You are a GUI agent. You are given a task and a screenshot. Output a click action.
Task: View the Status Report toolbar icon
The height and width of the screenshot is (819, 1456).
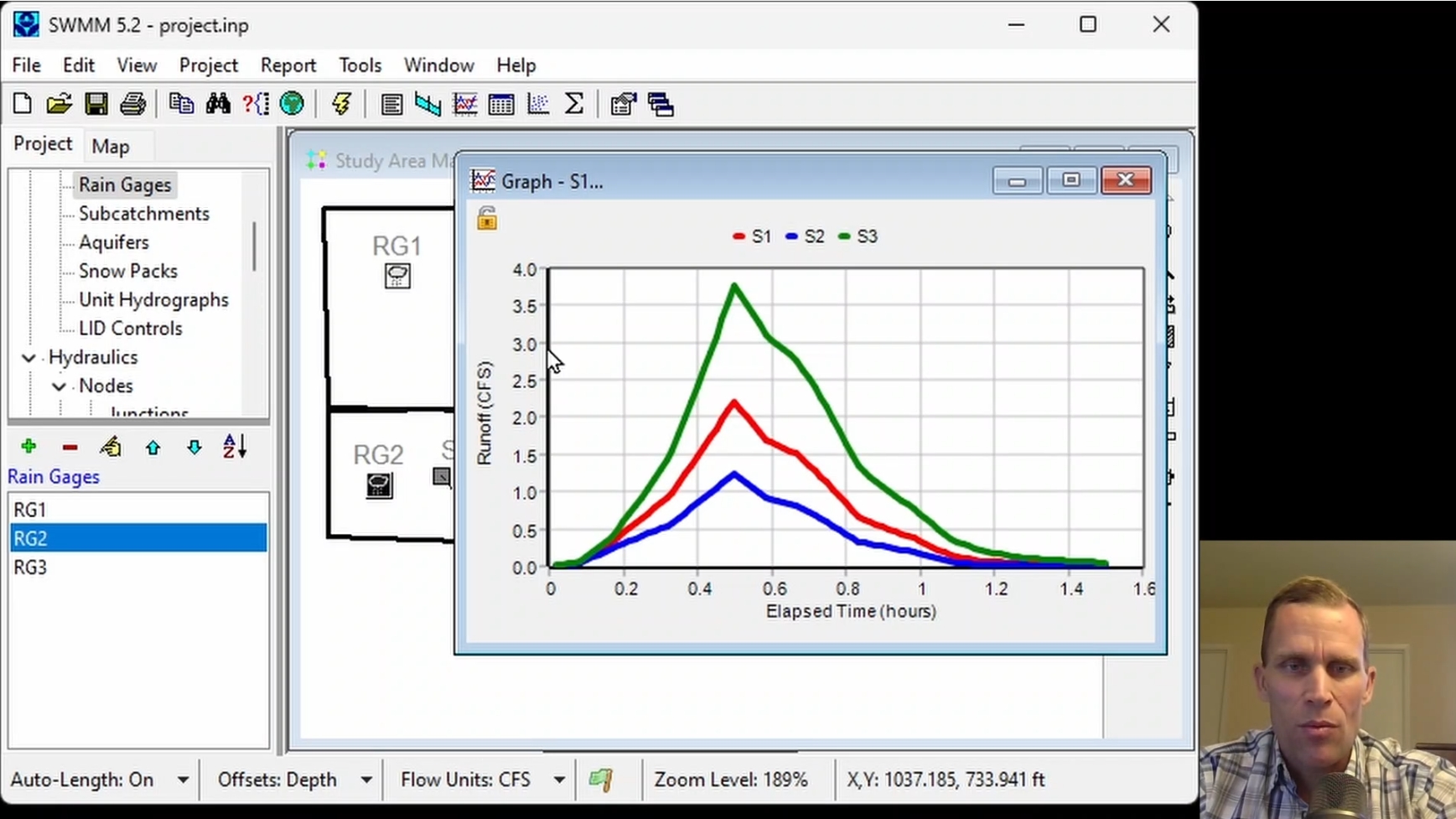tap(391, 104)
